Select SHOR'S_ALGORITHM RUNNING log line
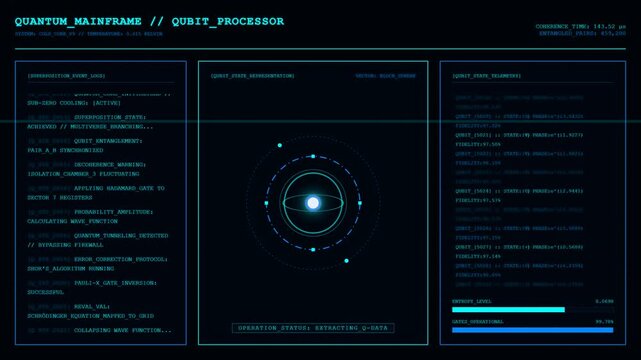Image resolution: width=641 pixels, height=360 pixels. (71, 269)
